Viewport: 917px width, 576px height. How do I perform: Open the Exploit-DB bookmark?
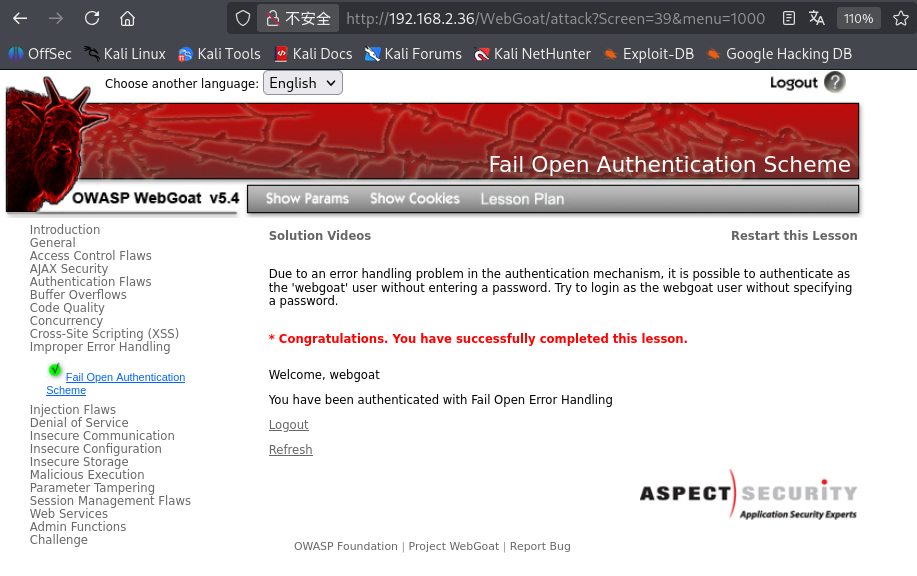649,54
